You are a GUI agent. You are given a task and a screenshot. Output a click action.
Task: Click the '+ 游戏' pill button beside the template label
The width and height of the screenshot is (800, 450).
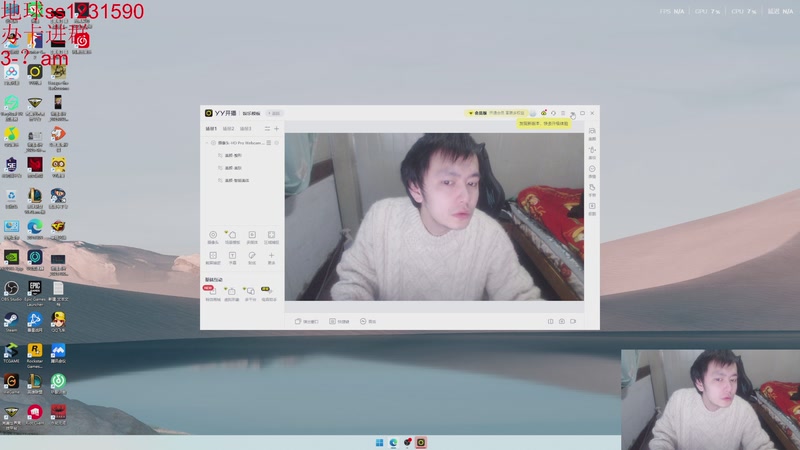[274, 113]
